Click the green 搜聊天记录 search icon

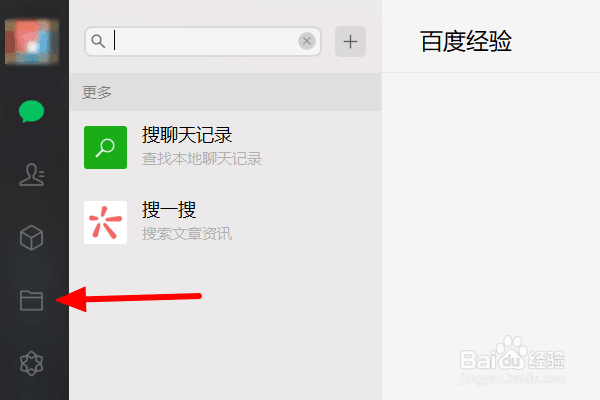[106, 147]
